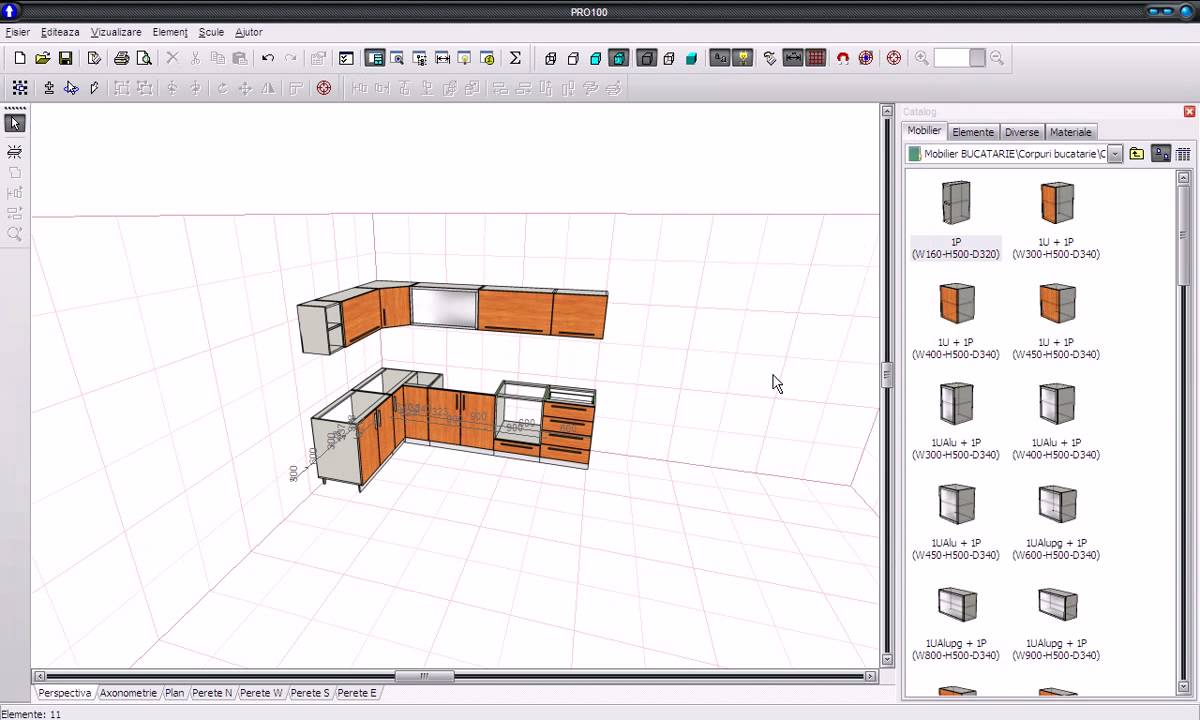This screenshot has width=1200, height=720.
Task: Toggle dimensions display button
Action: [793, 58]
